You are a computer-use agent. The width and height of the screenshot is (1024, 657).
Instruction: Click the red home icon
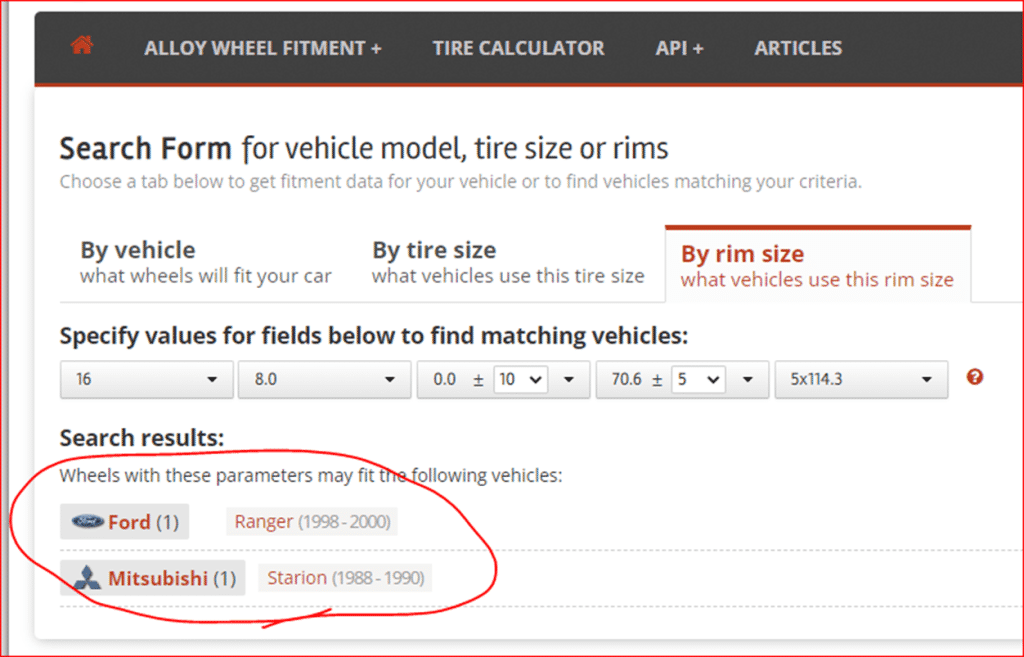coord(82,46)
